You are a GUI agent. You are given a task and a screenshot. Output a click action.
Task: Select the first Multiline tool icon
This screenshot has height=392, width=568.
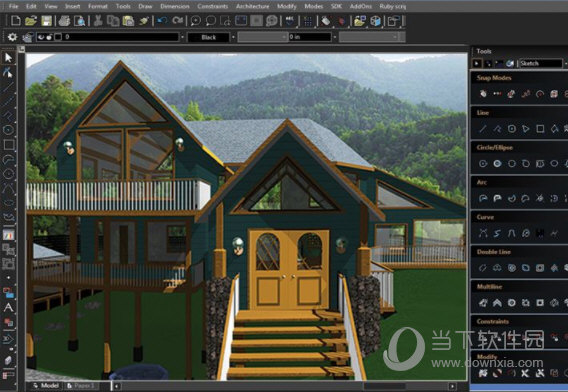point(483,303)
